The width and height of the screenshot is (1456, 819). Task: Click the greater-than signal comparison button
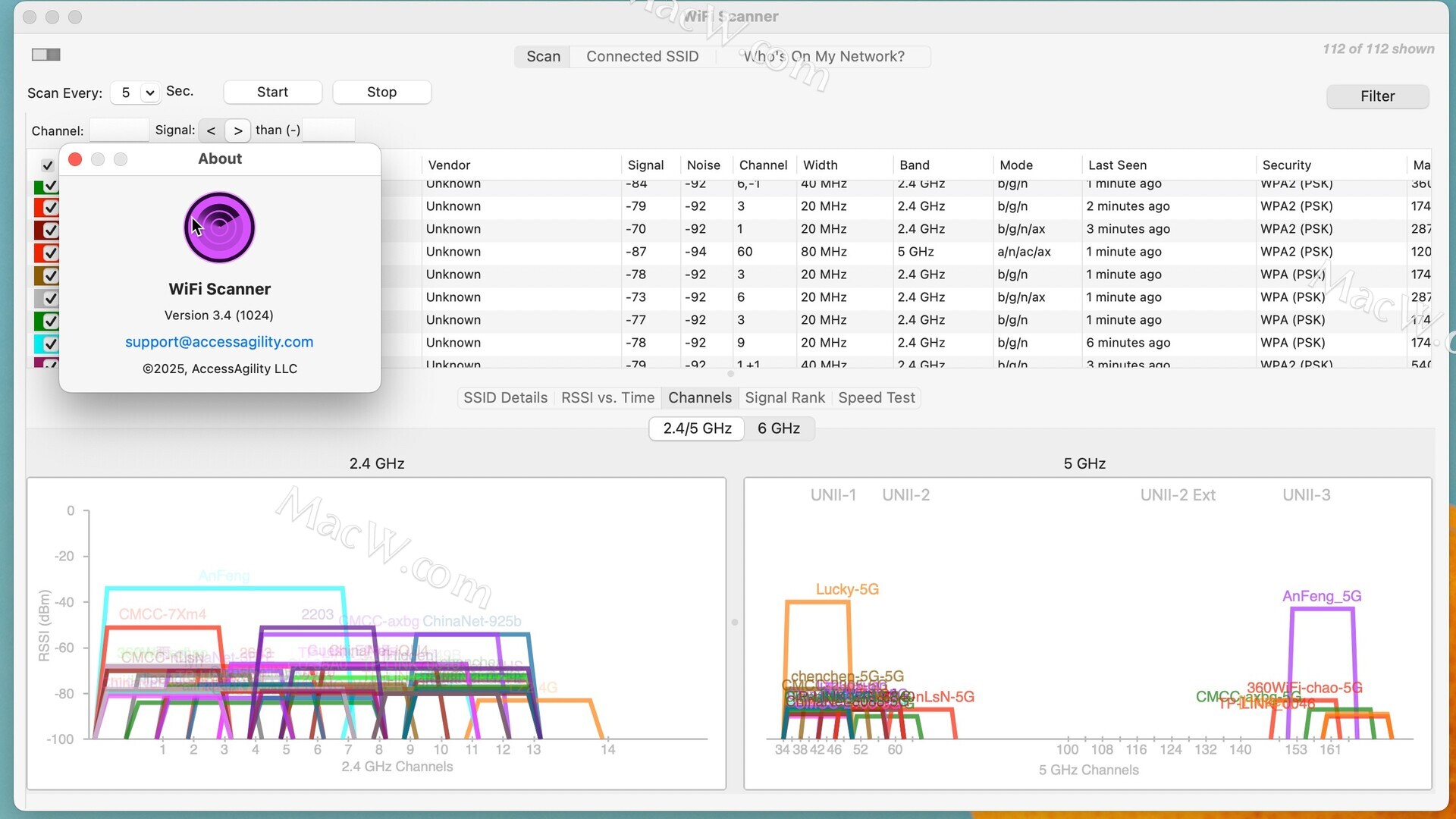(238, 130)
